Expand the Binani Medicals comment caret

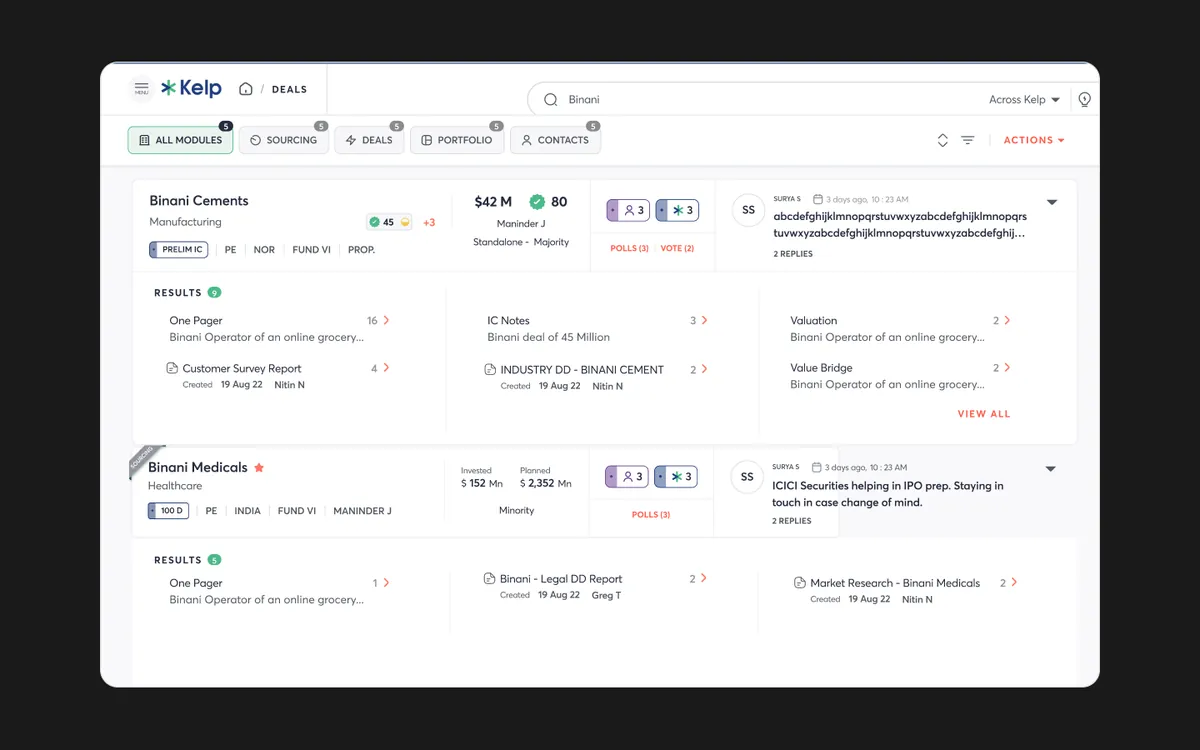click(1051, 469)
